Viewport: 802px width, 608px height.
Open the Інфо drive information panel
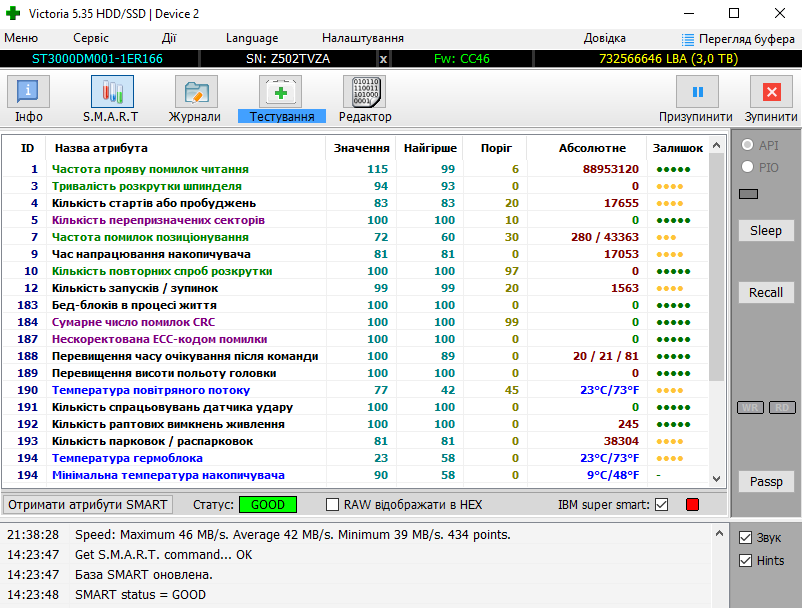click(x=29, y=93)
